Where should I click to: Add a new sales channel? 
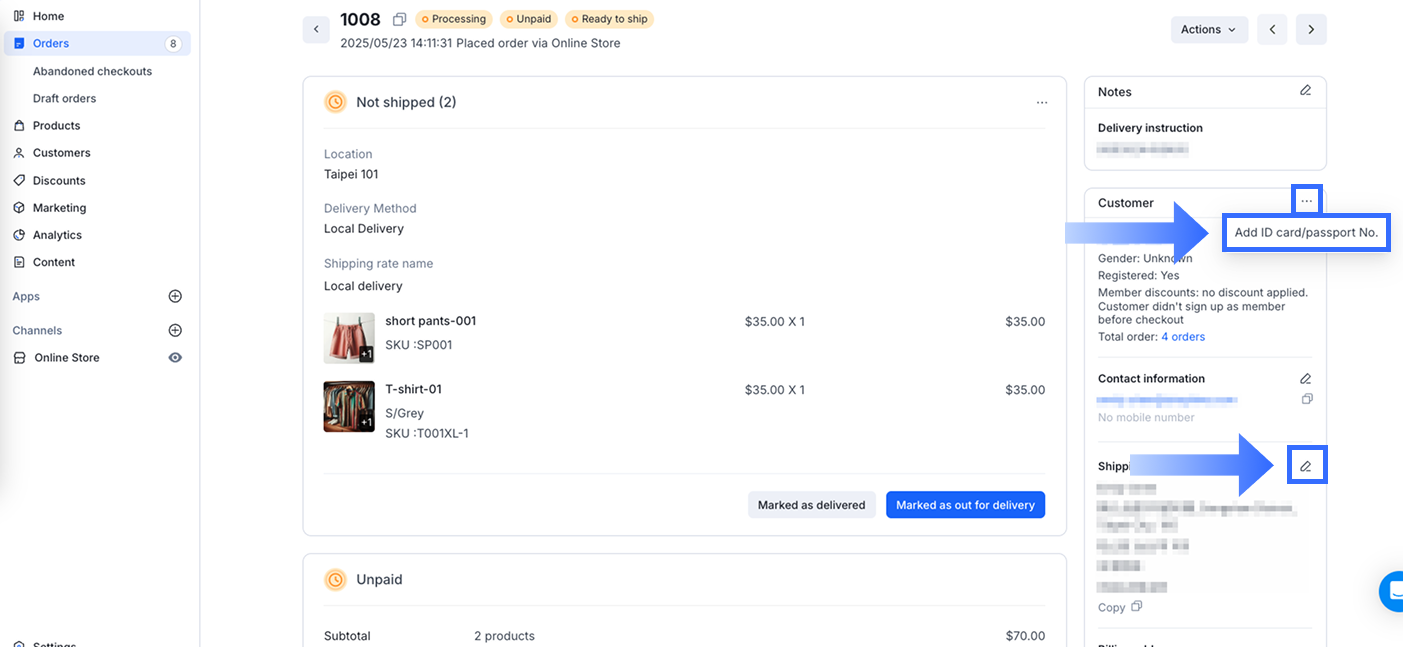175,330
